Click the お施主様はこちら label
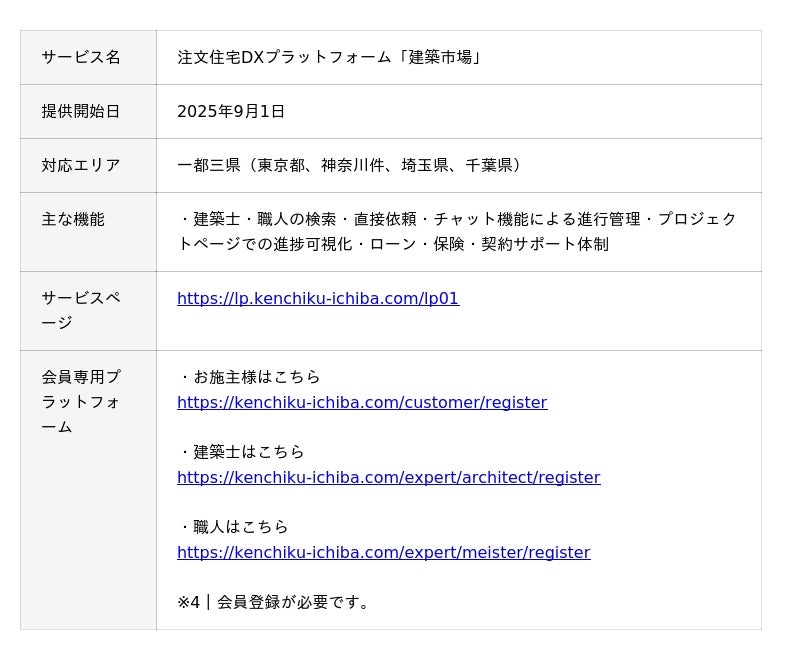The width and height of the screenshot is (800, 660). 250,377
